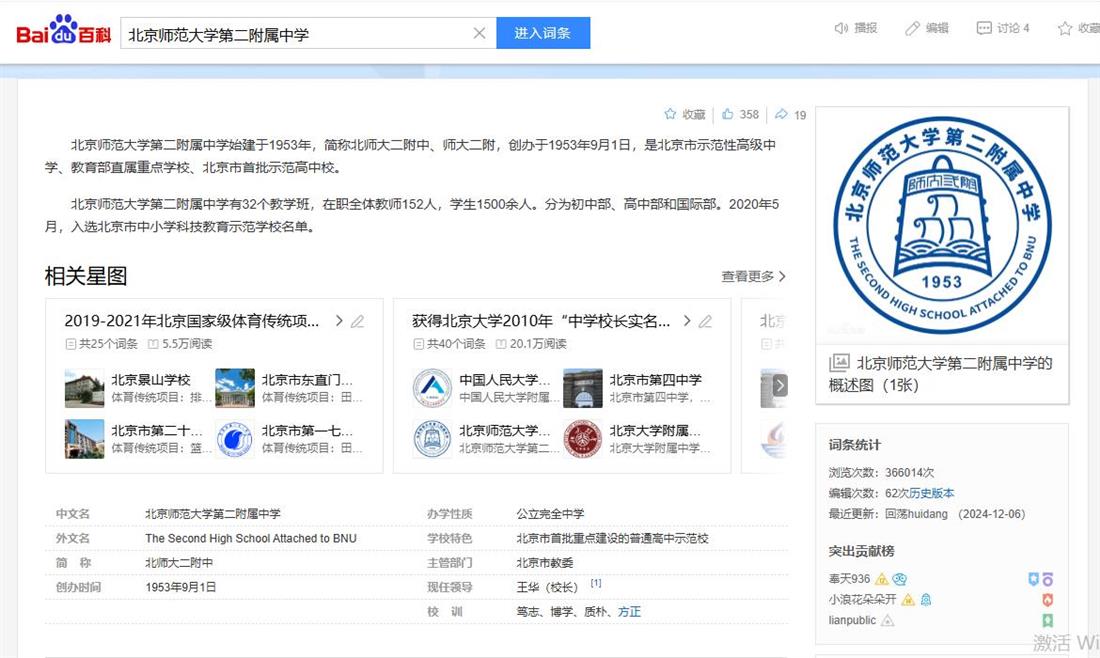Click The Second High School Attached to BNU
1100x658 pixels.
pos(250,539)
